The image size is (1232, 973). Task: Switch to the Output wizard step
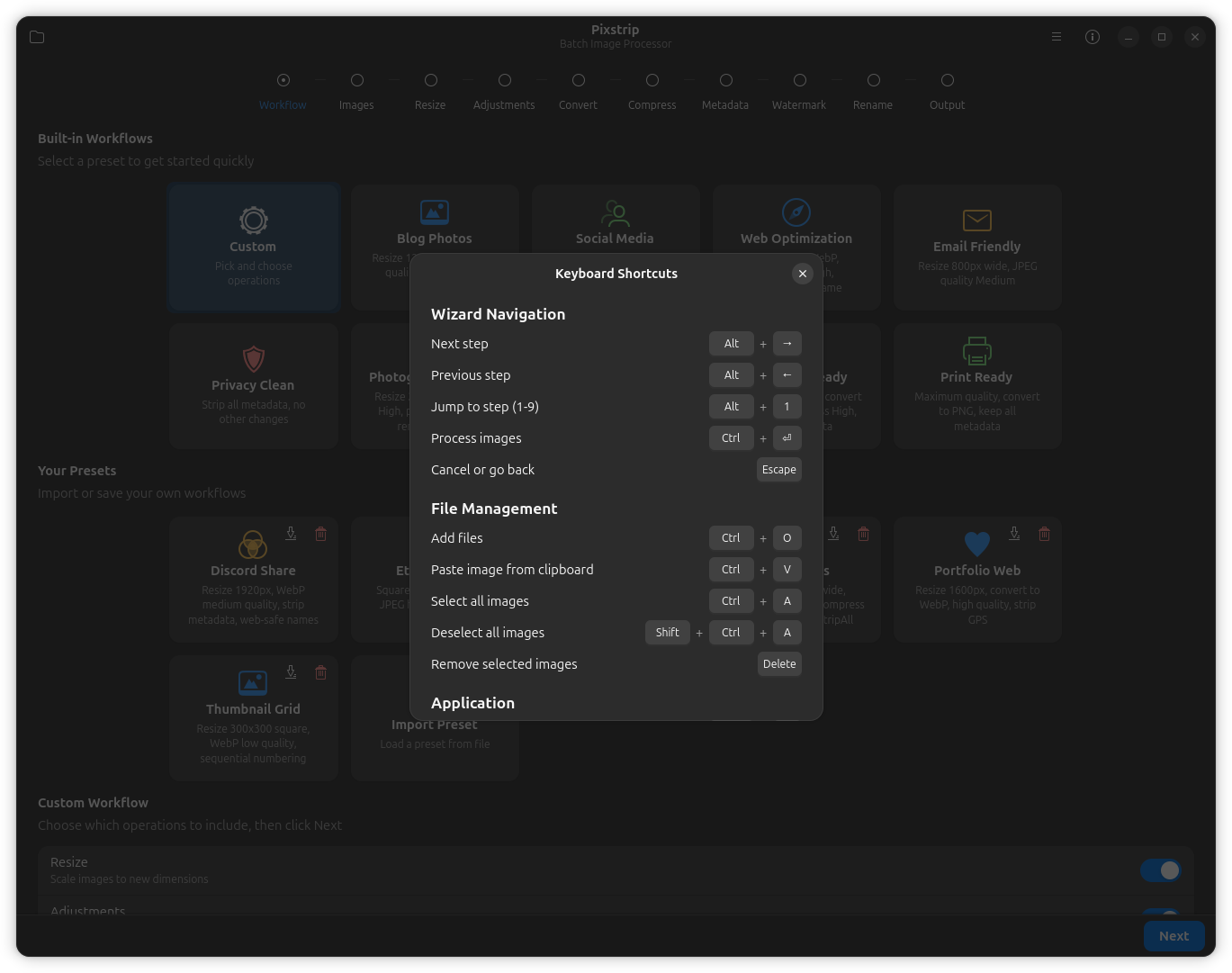(x=947, y=81)
